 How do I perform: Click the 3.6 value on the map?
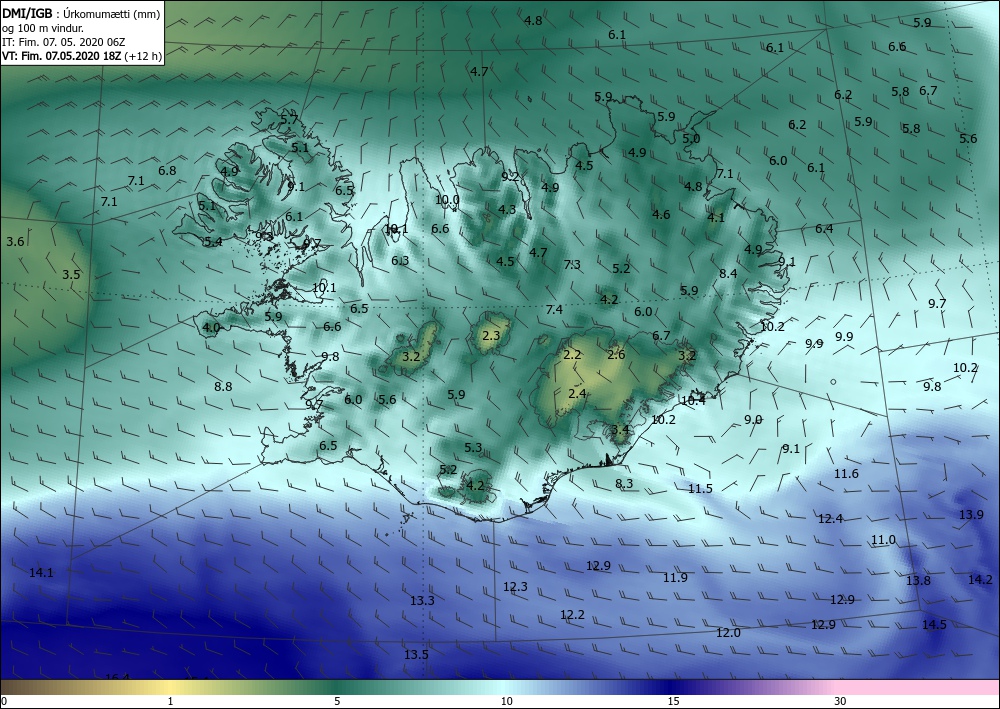(15, 242)
